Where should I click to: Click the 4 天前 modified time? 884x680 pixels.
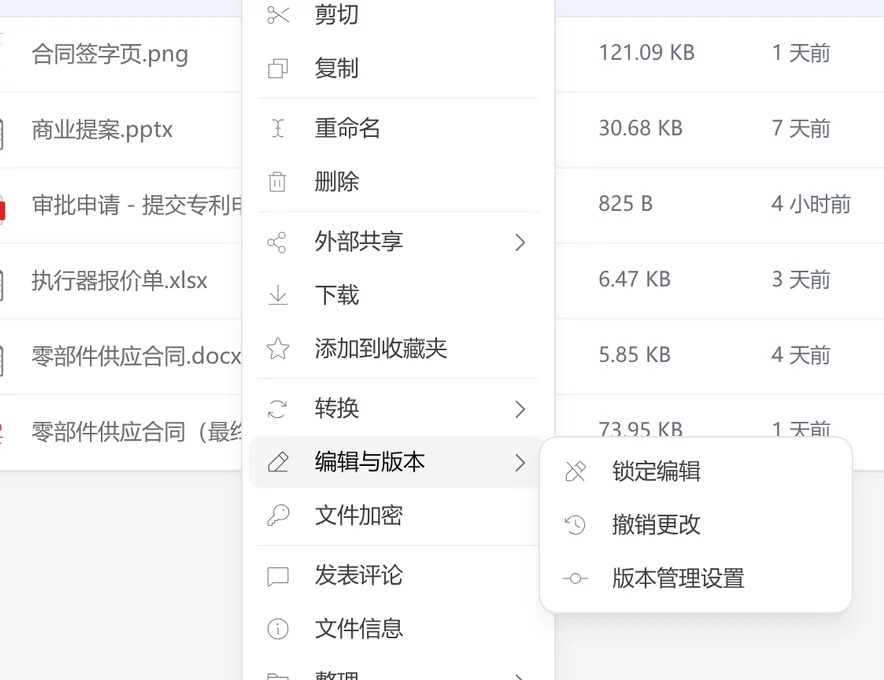coord(801,355)
